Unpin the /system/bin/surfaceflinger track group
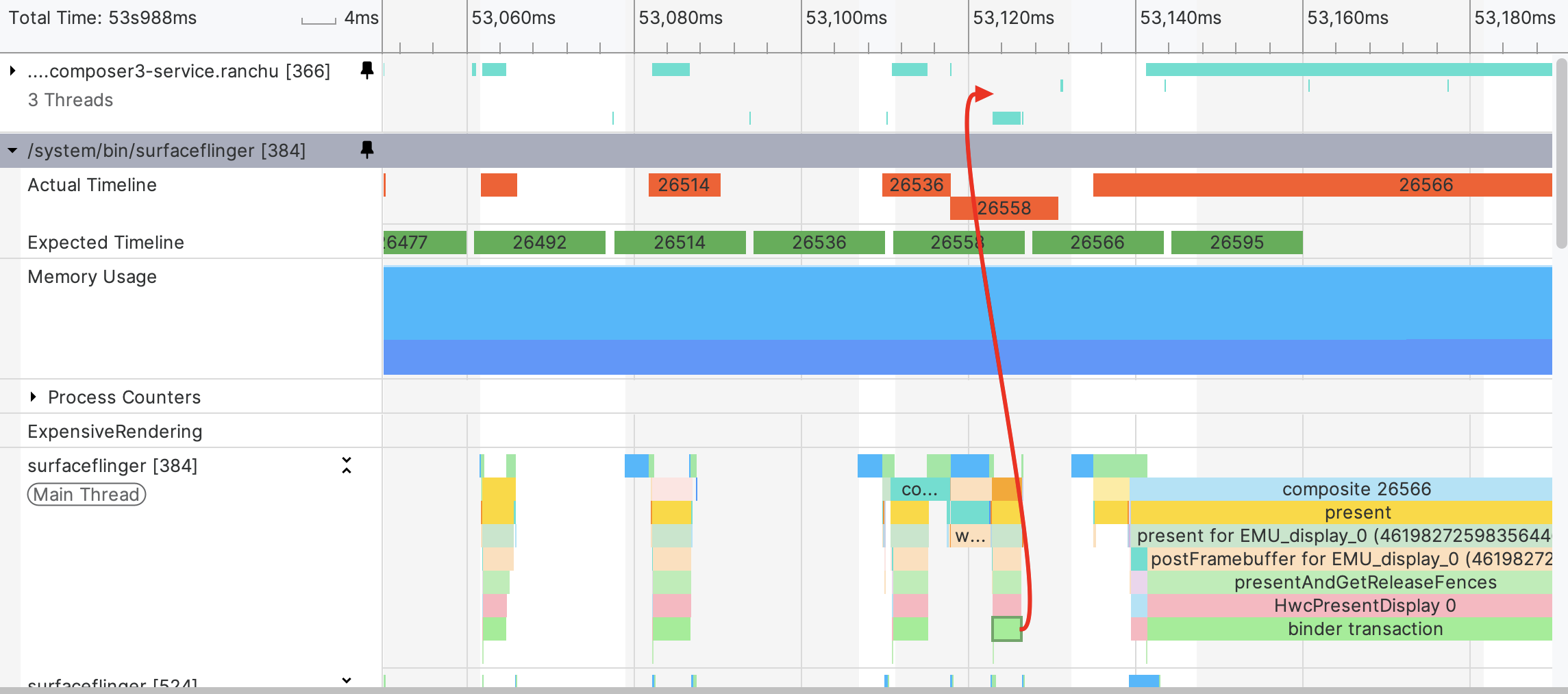Screen dimensions: 1568x694 [x=367, y=149]
